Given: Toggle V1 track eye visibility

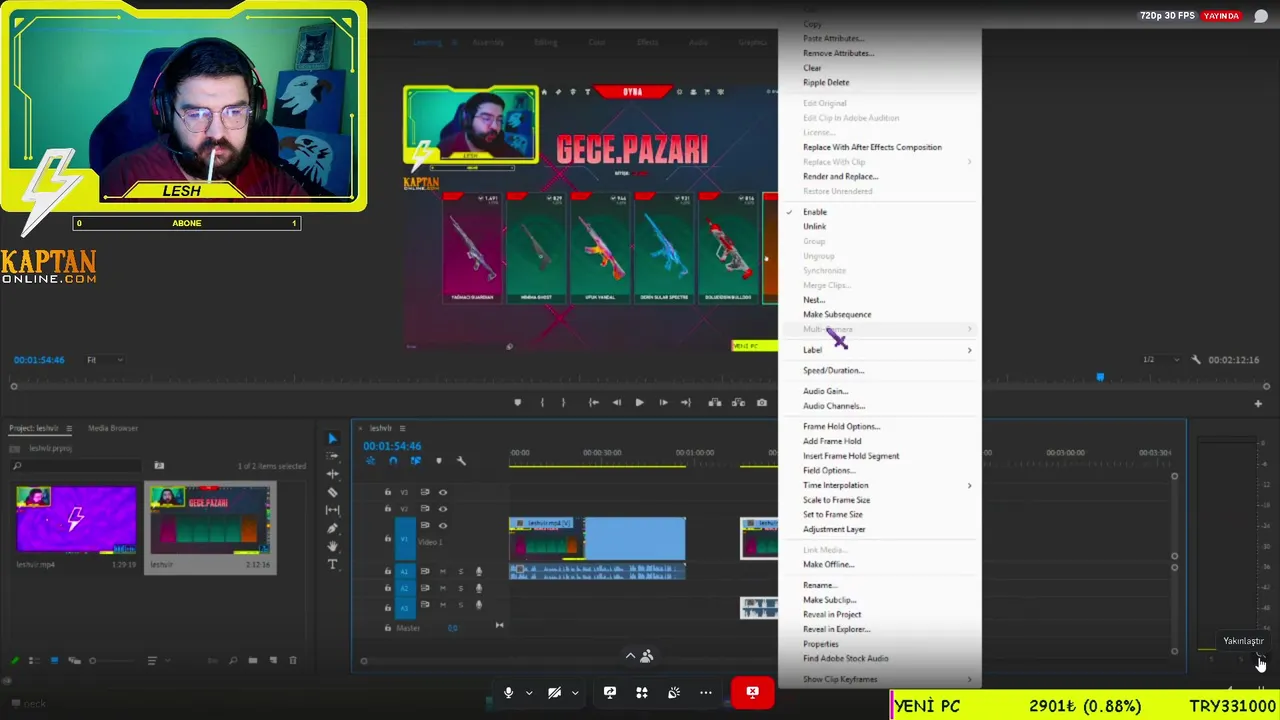Looking at the screenshot, I should (x=443, y=525).
